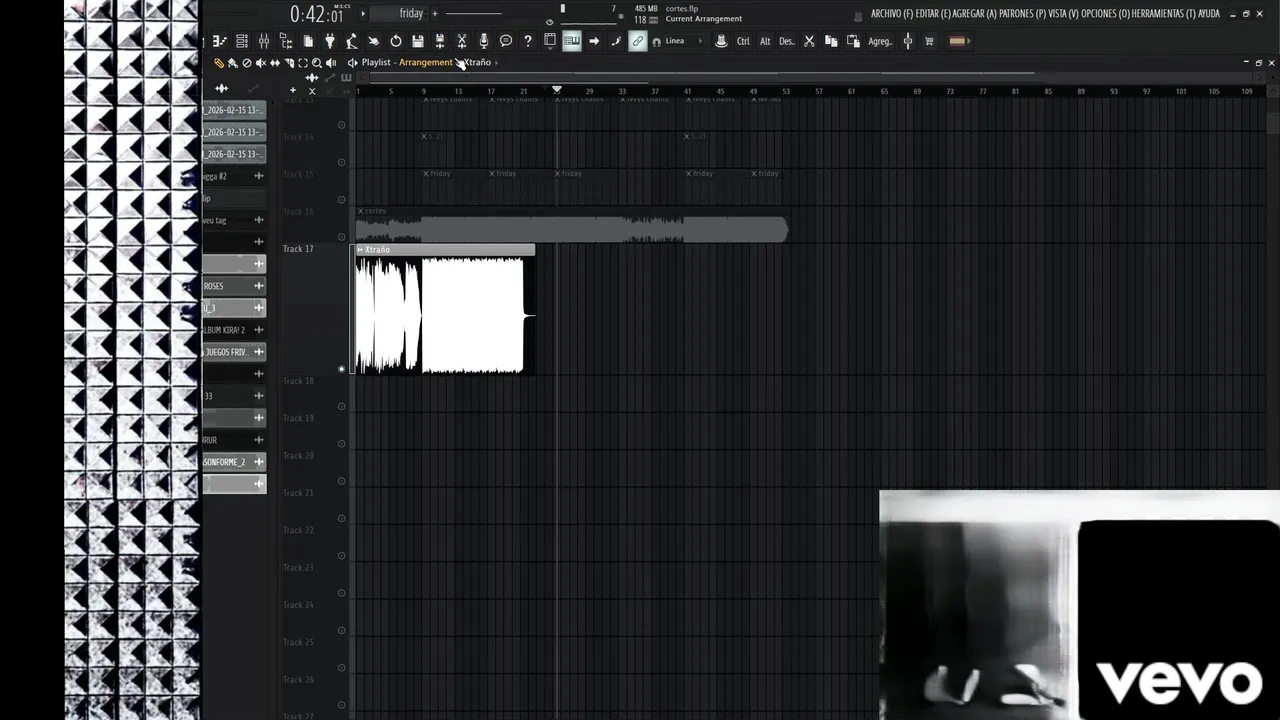Select the slip tool double arrow icon
The width and height of the screenshot is (1280, 720).
(275, 62)
